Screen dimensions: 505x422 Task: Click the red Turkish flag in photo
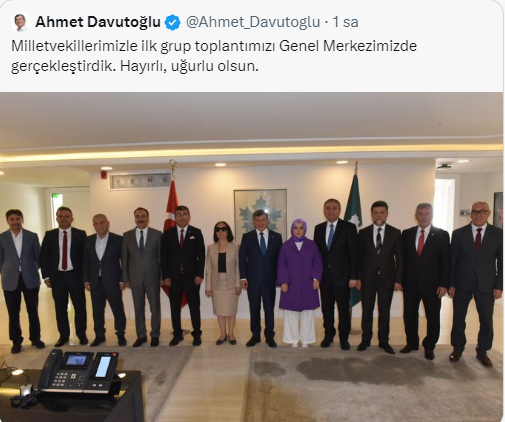[174, 220]
